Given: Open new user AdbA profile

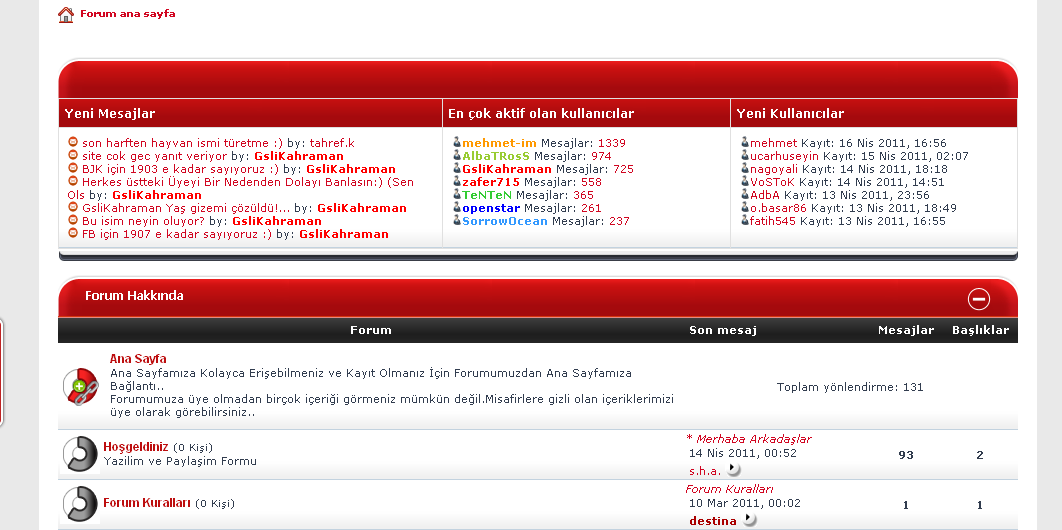Looking at the screenshot, I should [765, 195].
